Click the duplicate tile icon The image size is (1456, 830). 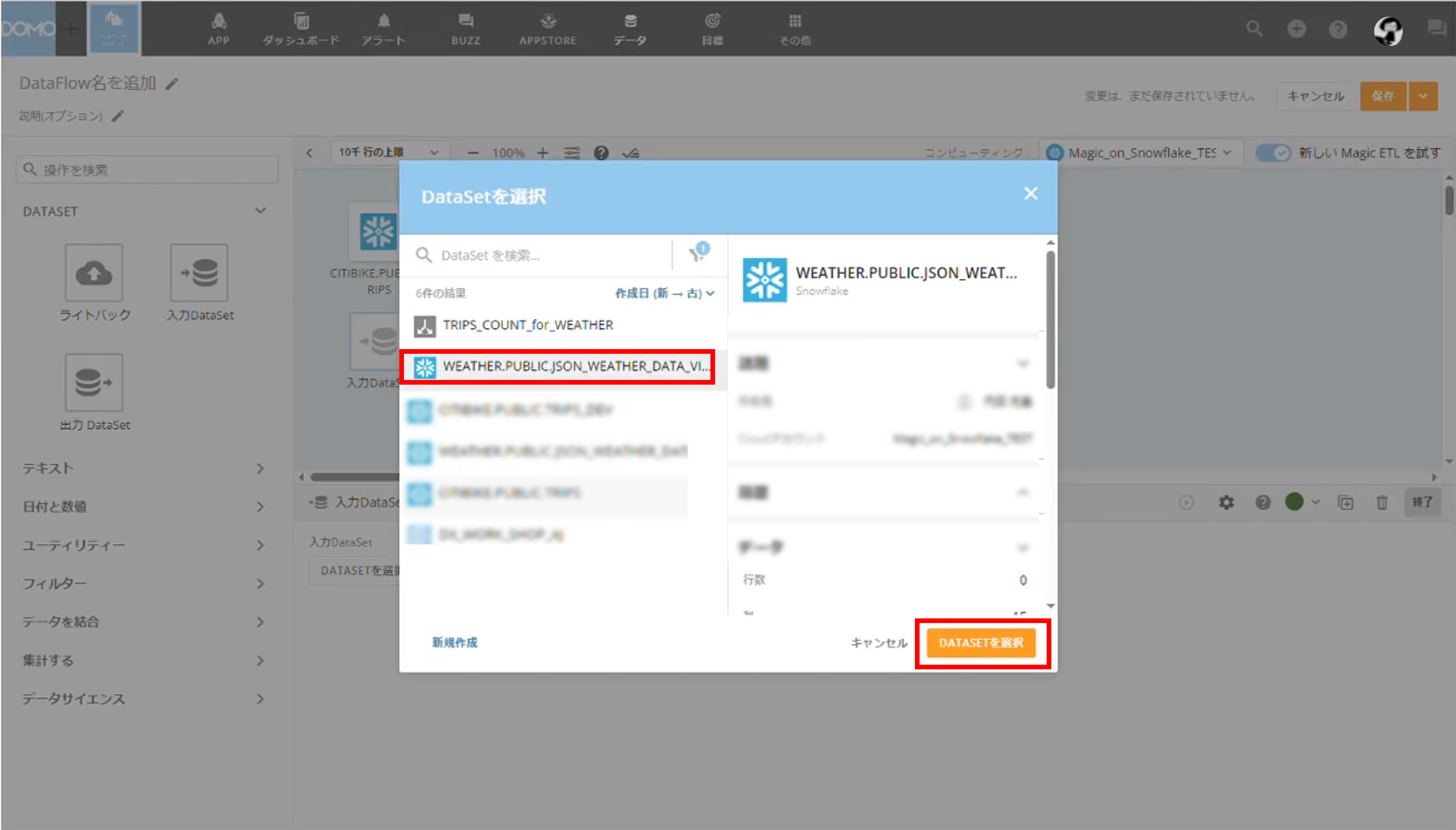tap(1345, 502)
